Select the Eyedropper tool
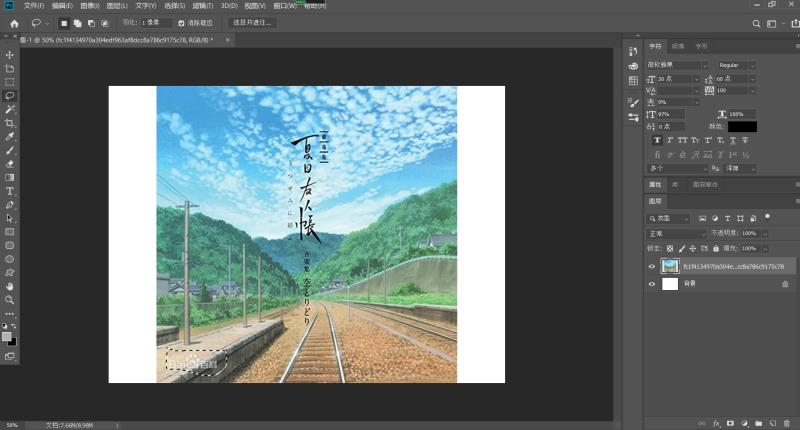The height and width of the screenshot is (430, 800). coord(10,137)
